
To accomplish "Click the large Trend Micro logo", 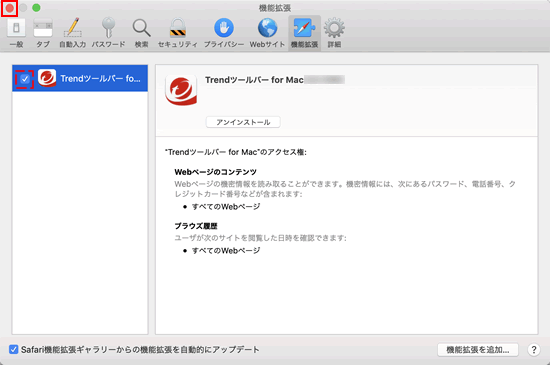I will point(181,90).
